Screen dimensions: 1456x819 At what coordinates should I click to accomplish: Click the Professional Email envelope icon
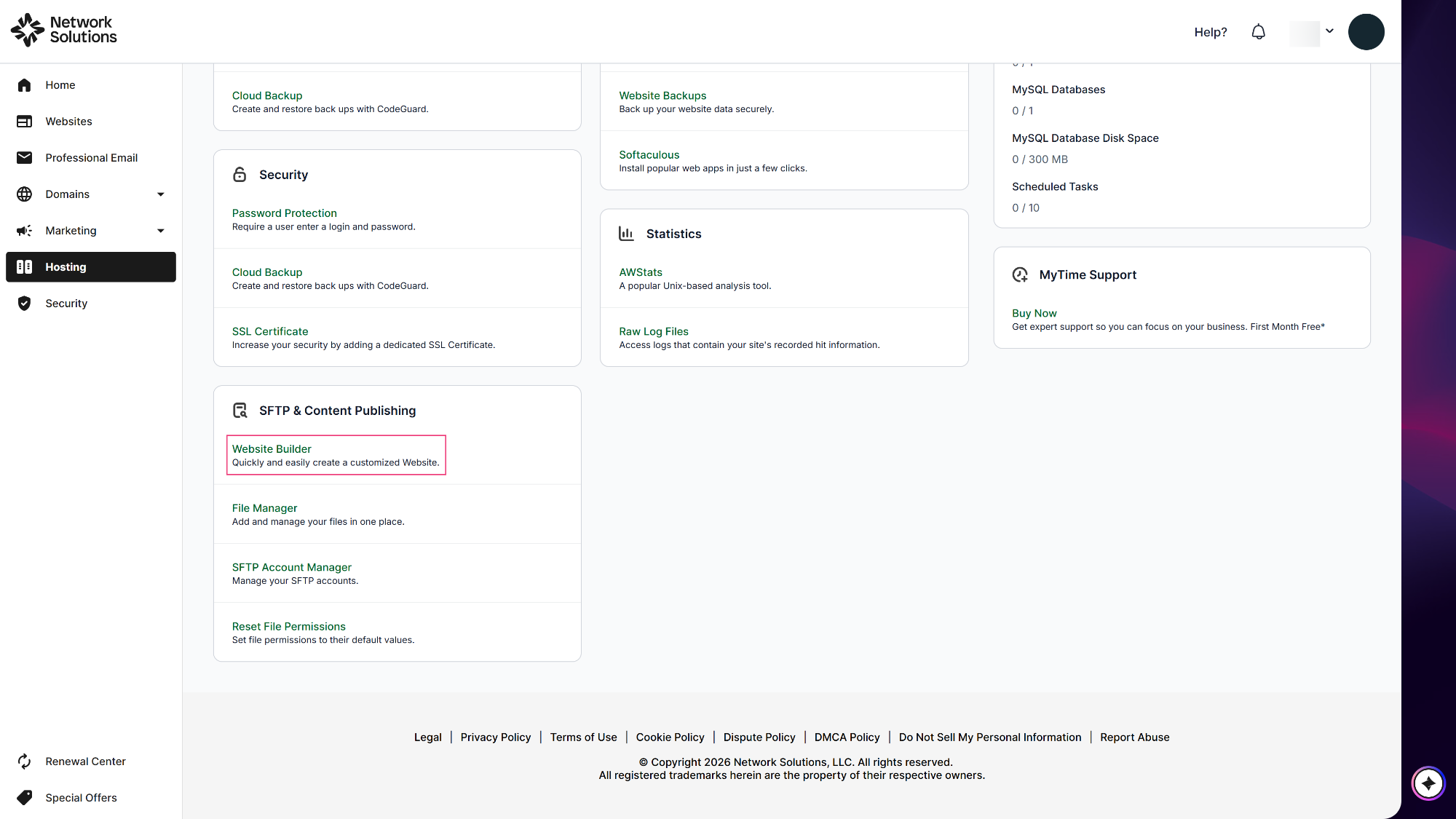(x=24, y=158)
